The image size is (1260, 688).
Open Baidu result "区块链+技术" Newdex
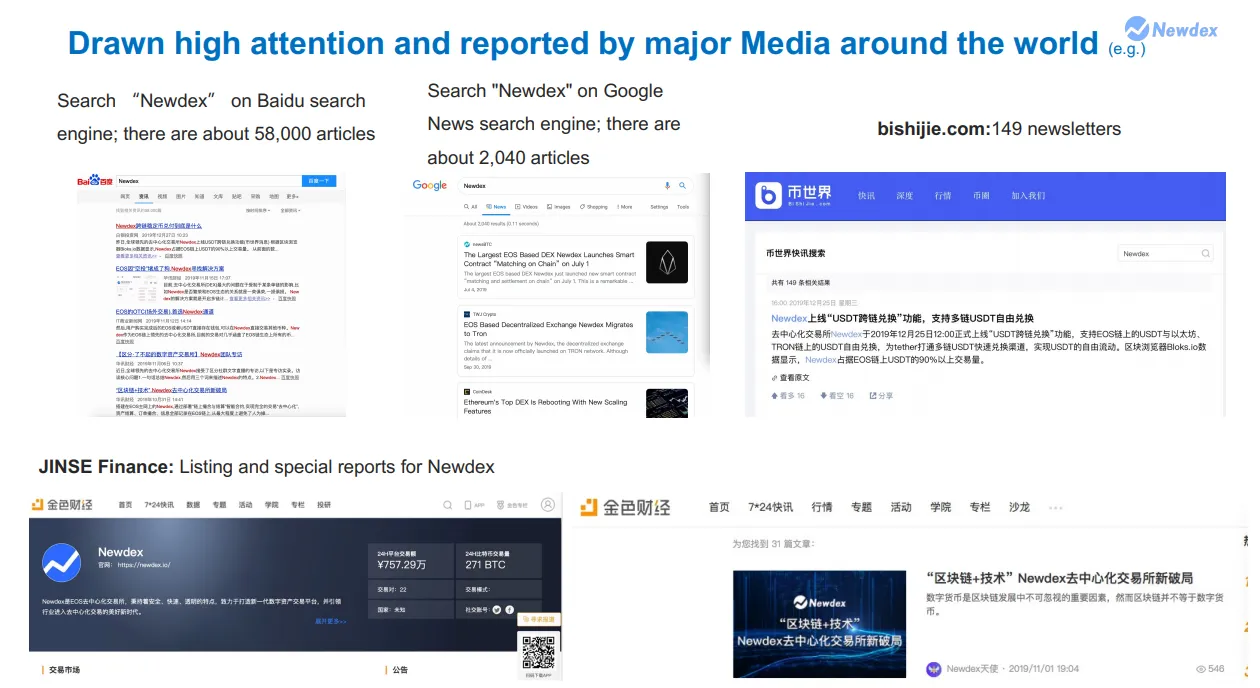[172, 390]
